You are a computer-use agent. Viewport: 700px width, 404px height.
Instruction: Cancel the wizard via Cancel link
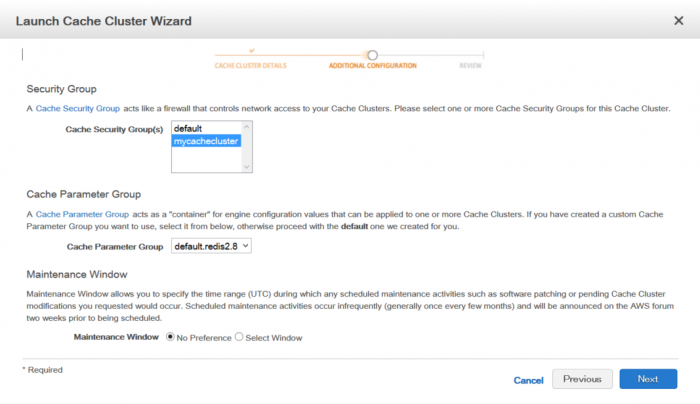[529, 380]
